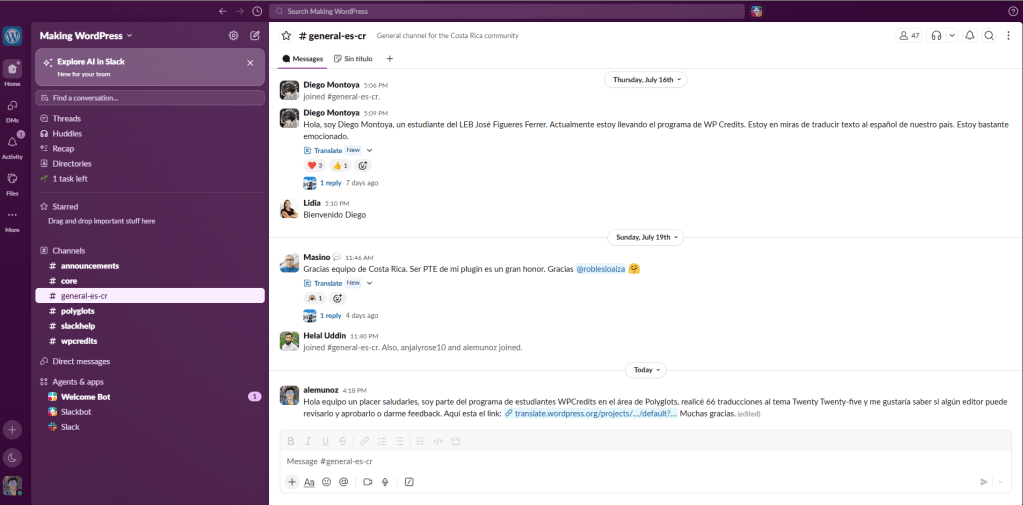Click the new message compose icon
Viewport: 1023px width, 505px height.
point(255,36)
